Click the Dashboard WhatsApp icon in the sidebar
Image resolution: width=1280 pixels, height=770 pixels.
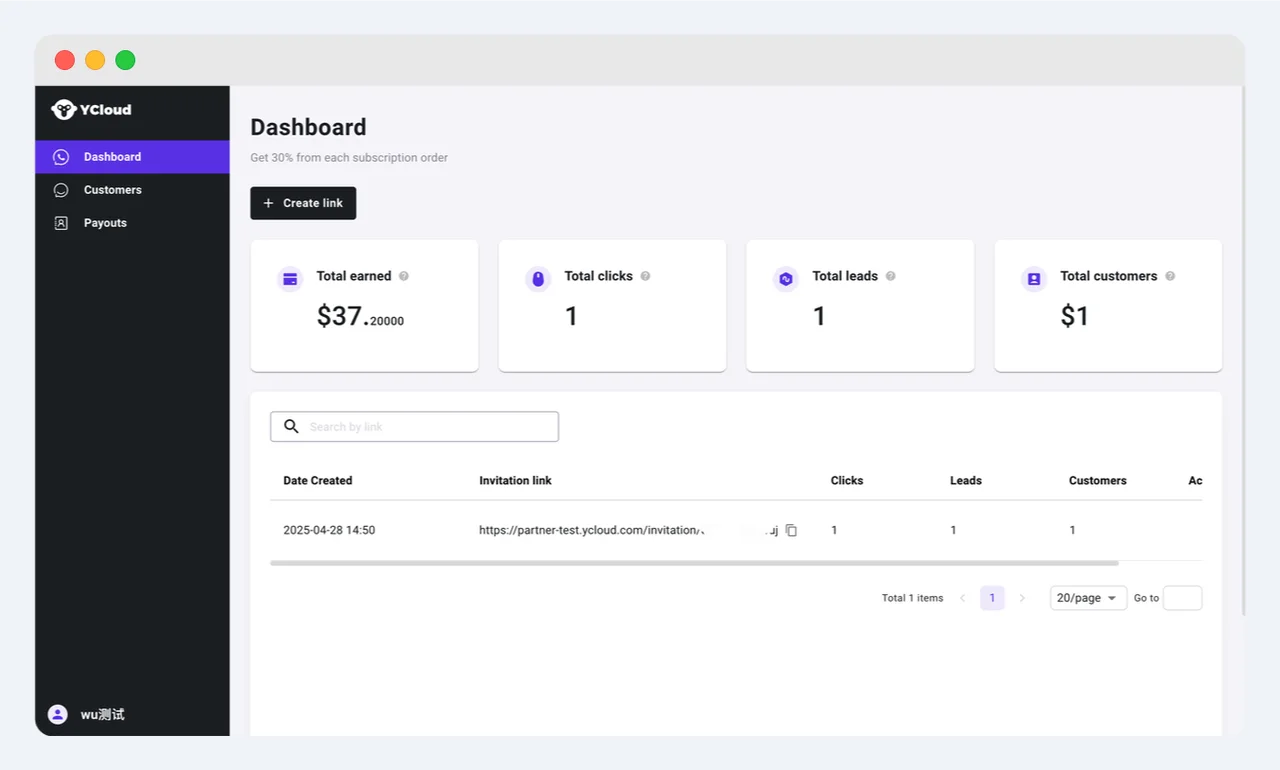pos(61,157)
